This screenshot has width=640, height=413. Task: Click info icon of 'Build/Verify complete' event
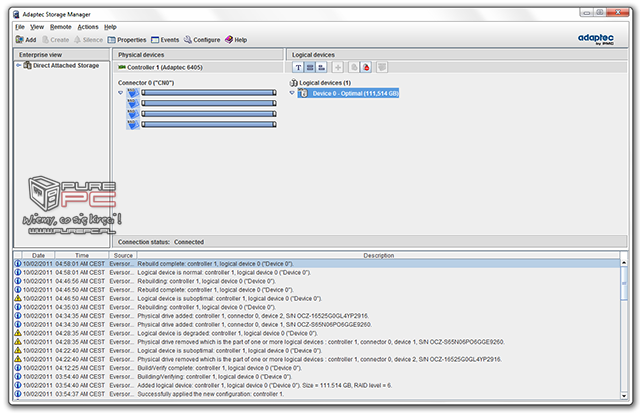(x=18, y=368)
